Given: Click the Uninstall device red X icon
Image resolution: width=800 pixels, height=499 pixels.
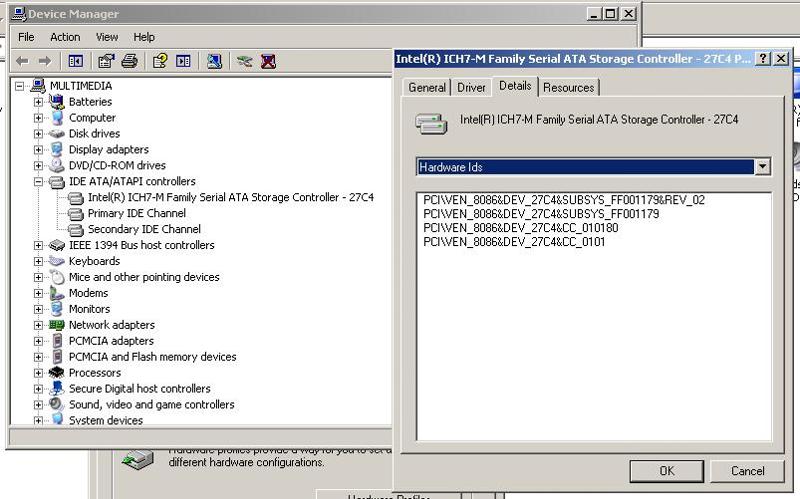Looking at the screenshot, I should click(268, 61).
